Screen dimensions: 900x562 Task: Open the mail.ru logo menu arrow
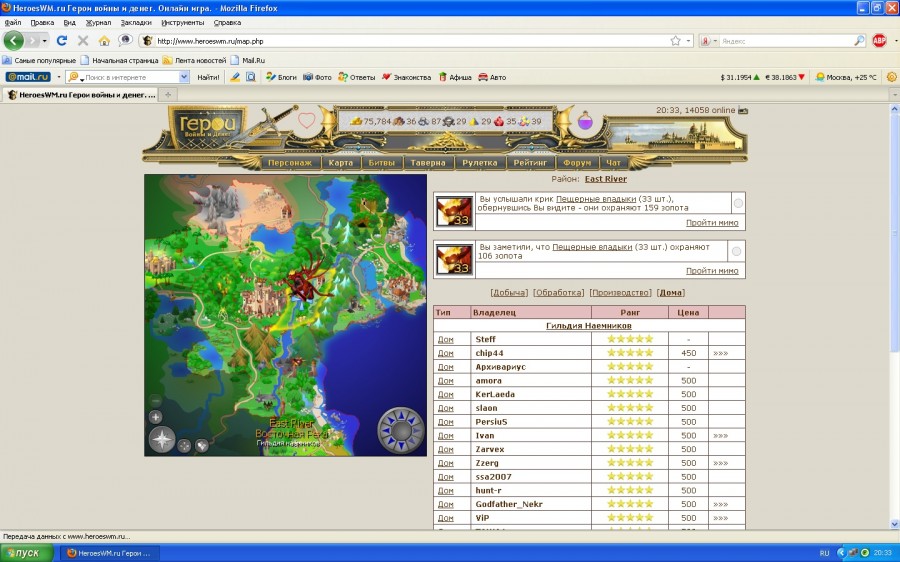point(58,77)
